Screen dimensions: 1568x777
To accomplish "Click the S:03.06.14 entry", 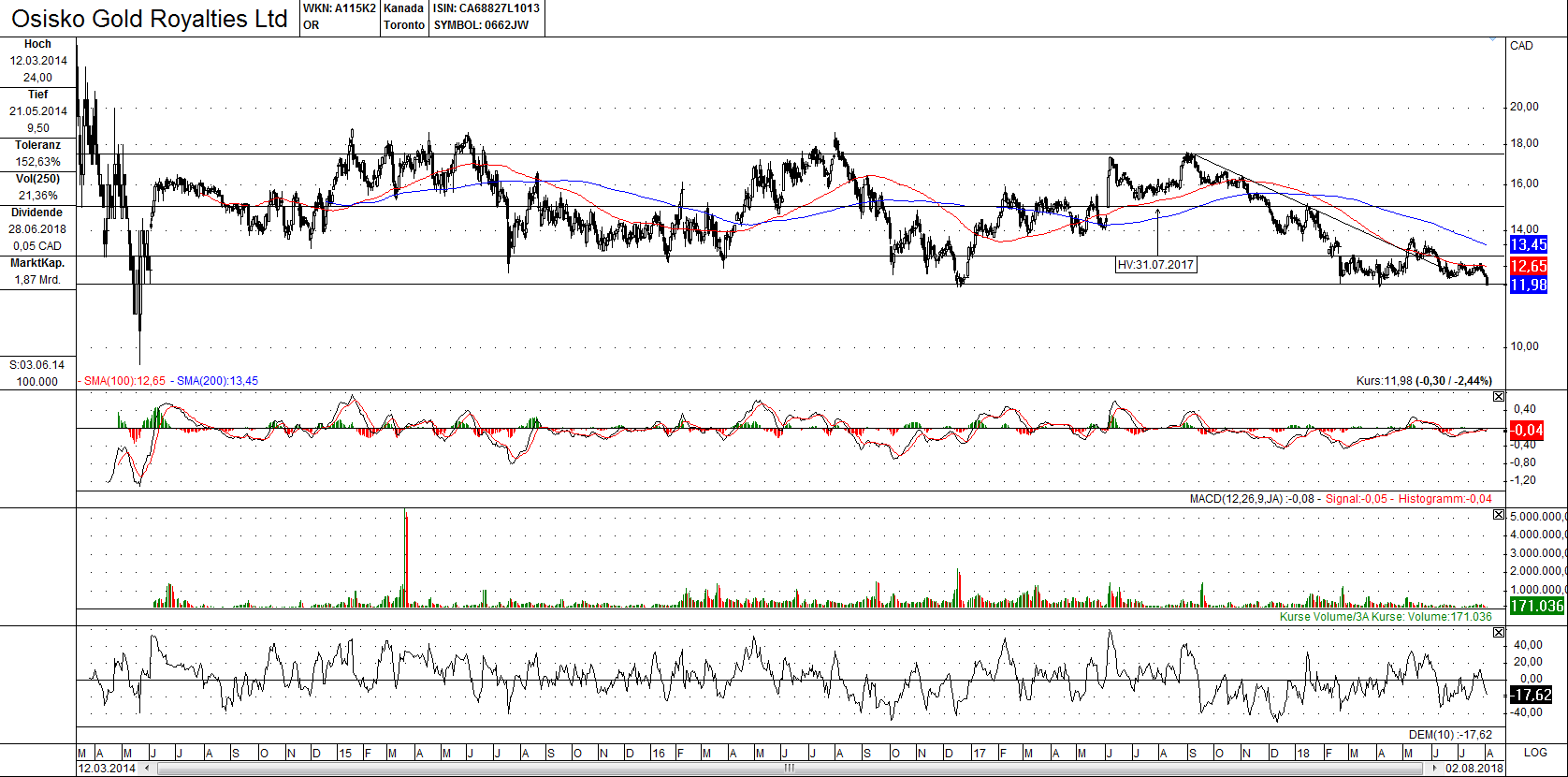I will pos(37,365).
